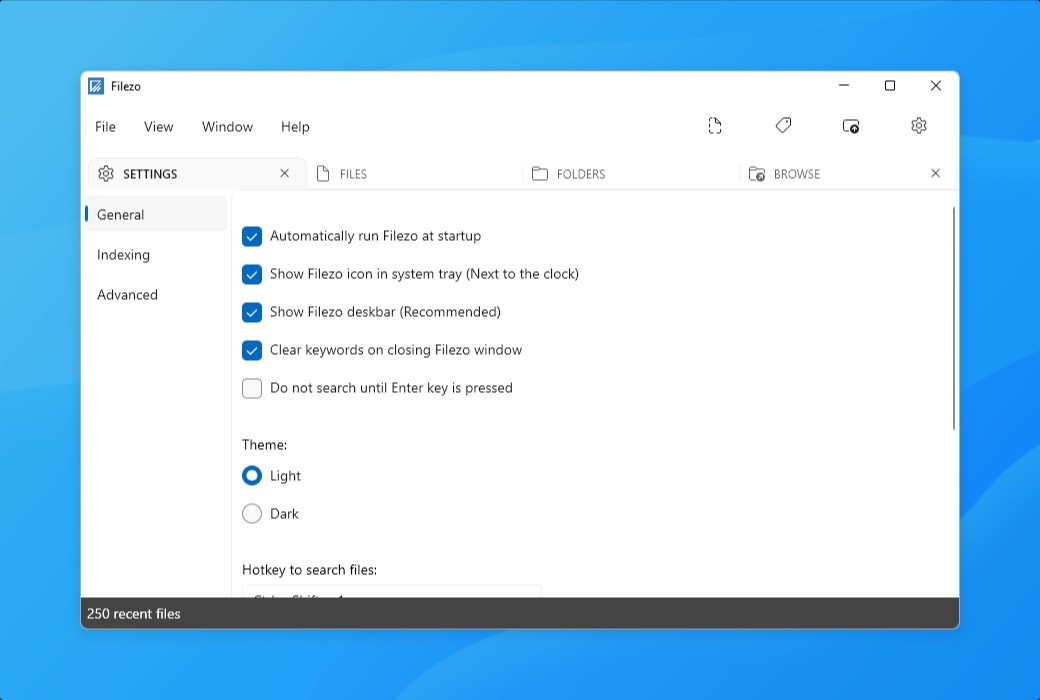Switch to the FOLDERS tab
This screenshot has height=700, width=1040.
coord(631,174)
